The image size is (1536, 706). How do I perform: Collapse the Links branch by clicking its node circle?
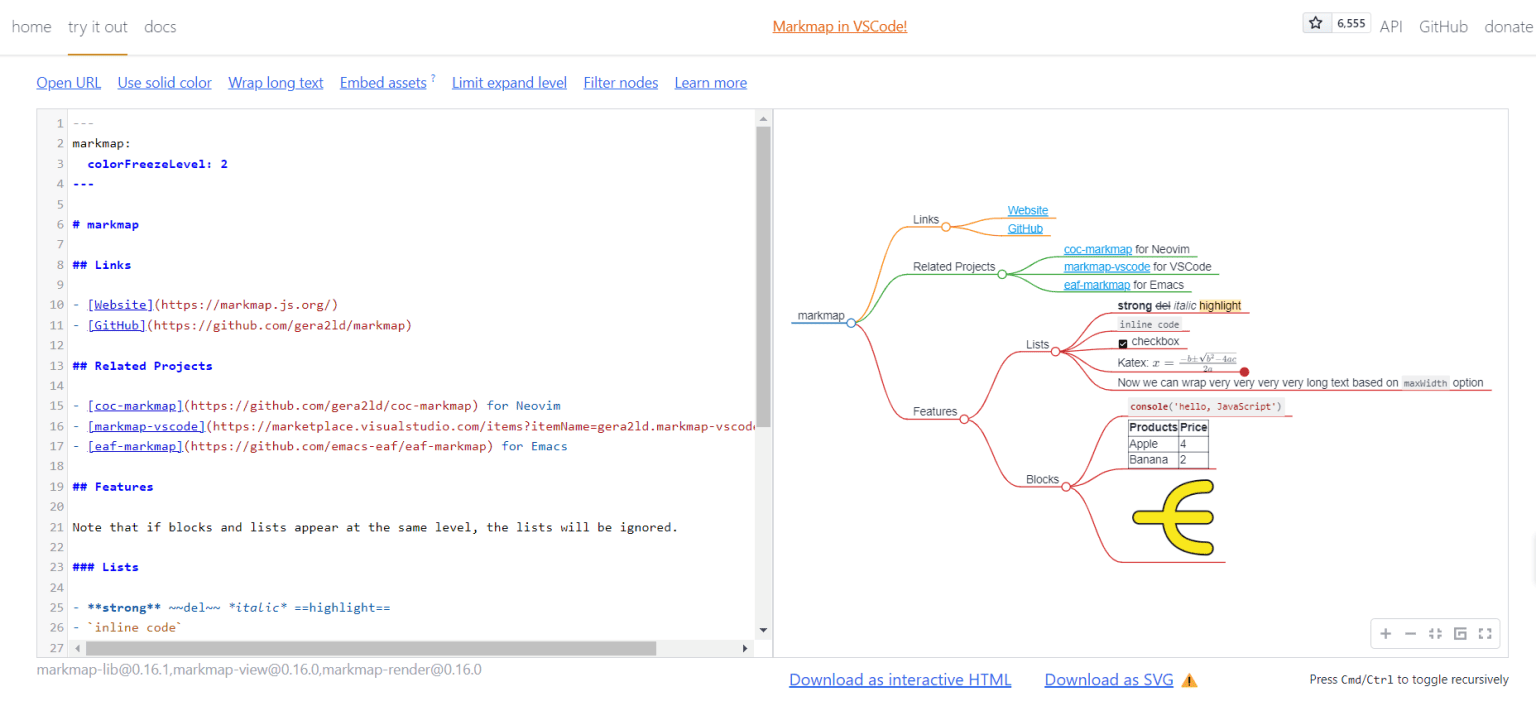(945, 226)
